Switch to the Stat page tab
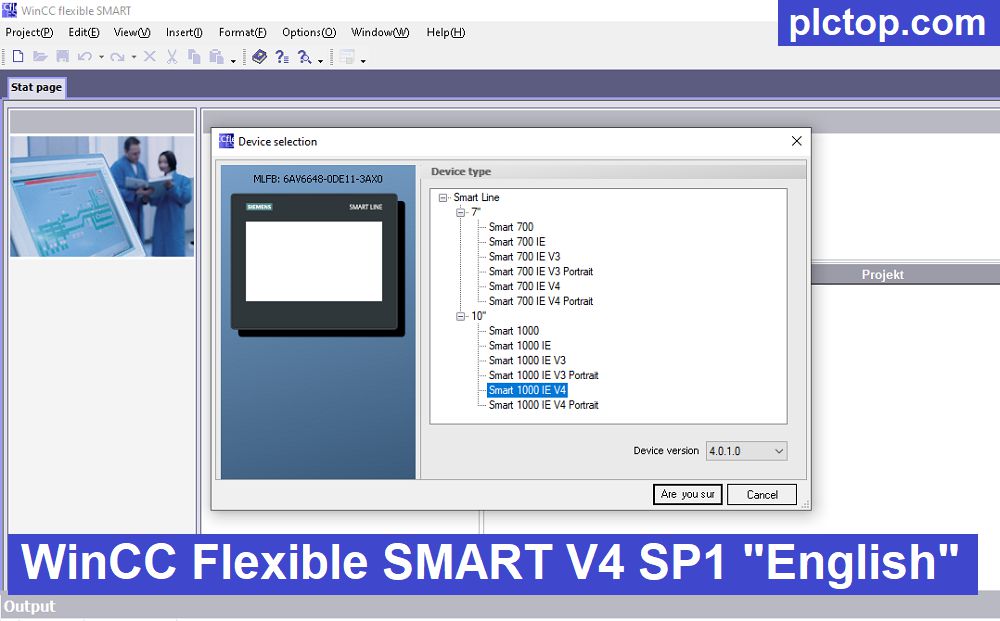Viewport: 1000px width, 621px height. click(x=36, y=87)
